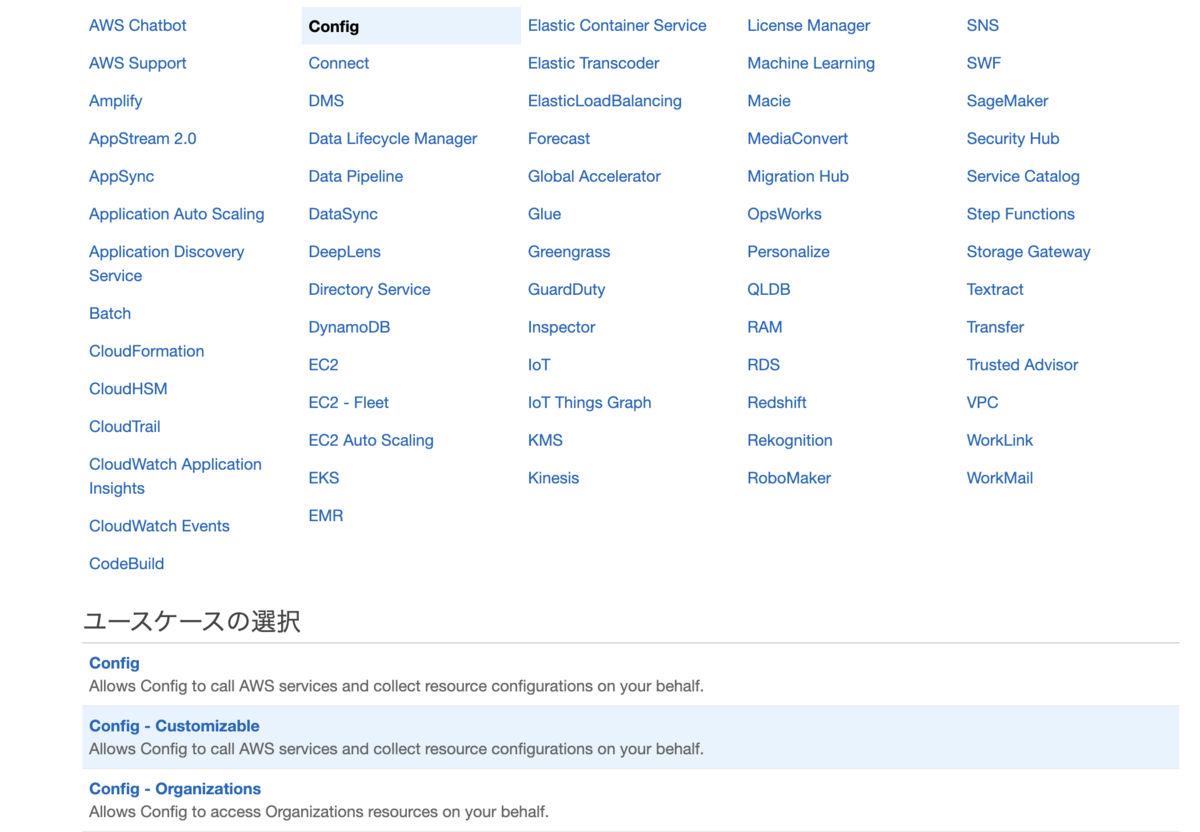
Task: Choose Trusted Advisor service
Action: click(1022, 365)
